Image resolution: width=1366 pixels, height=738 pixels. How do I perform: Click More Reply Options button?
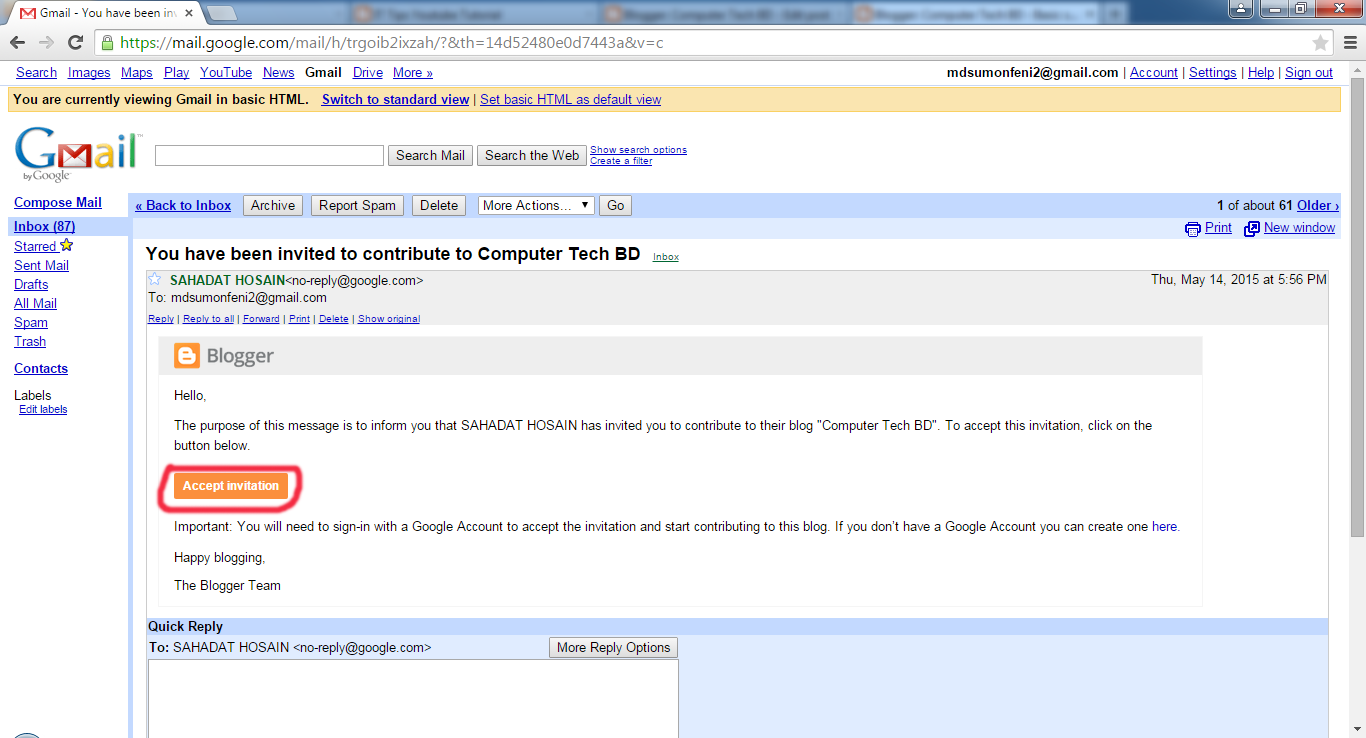tap(613, 647)
